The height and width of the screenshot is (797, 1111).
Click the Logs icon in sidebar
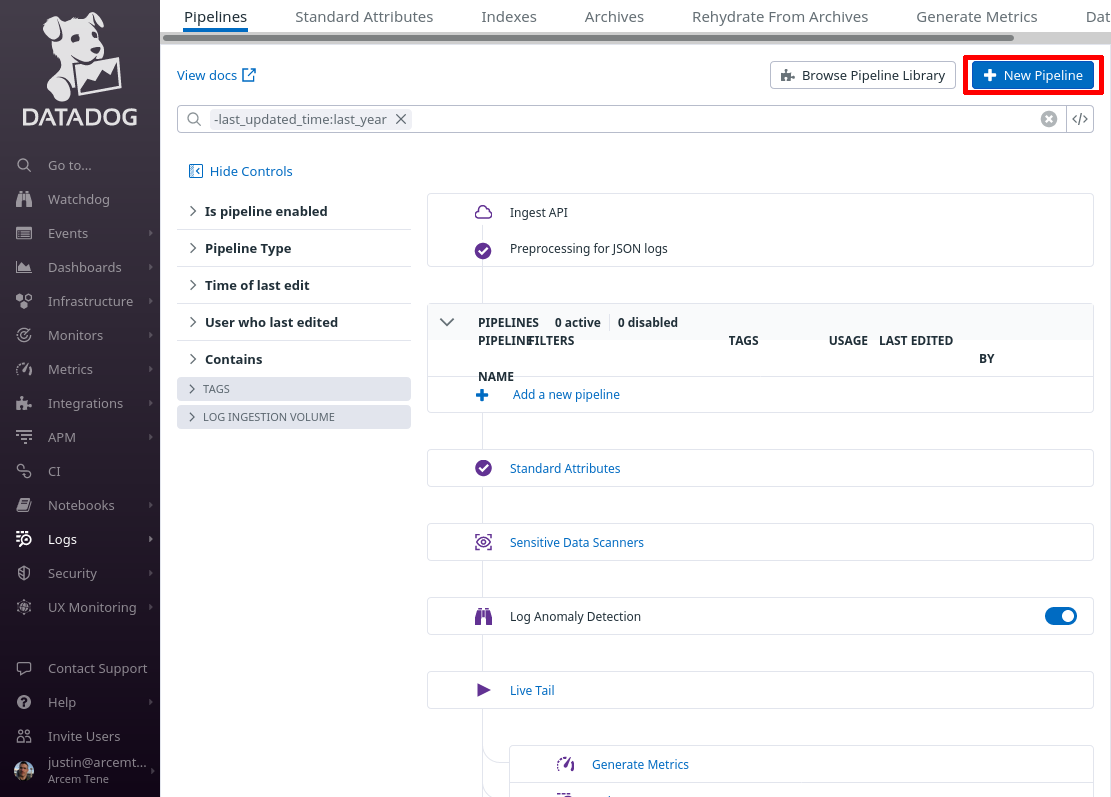pyautogui.click(x=24, y=539)
